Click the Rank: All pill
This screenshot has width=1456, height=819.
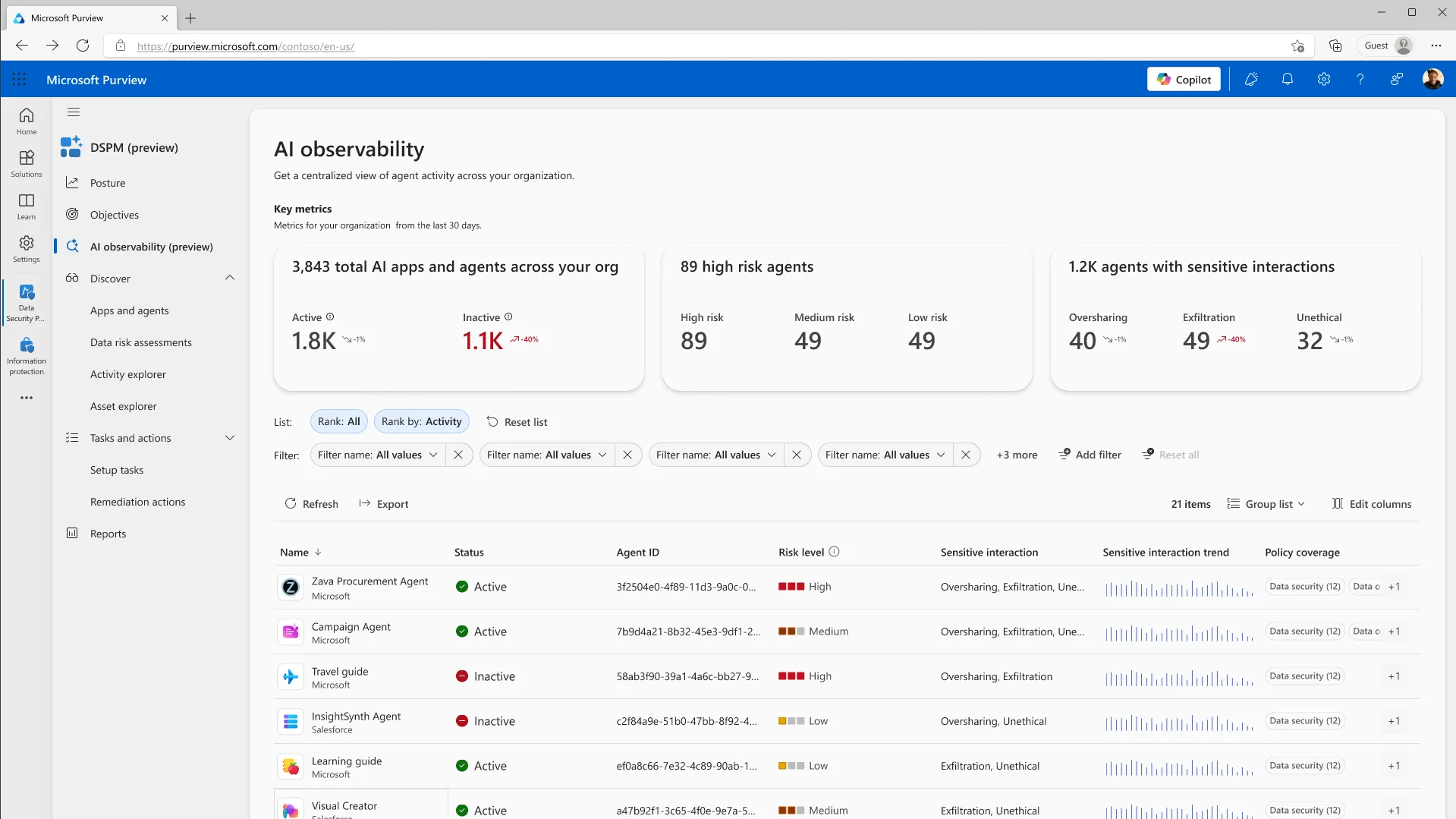(x=339, y=421)
